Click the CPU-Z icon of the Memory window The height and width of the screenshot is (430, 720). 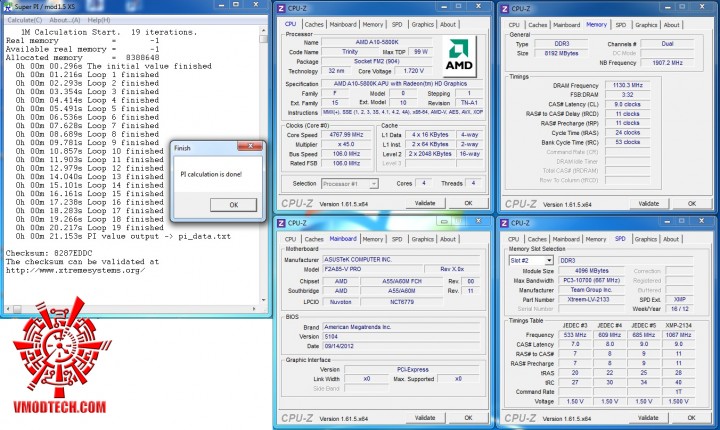point(505,8)
